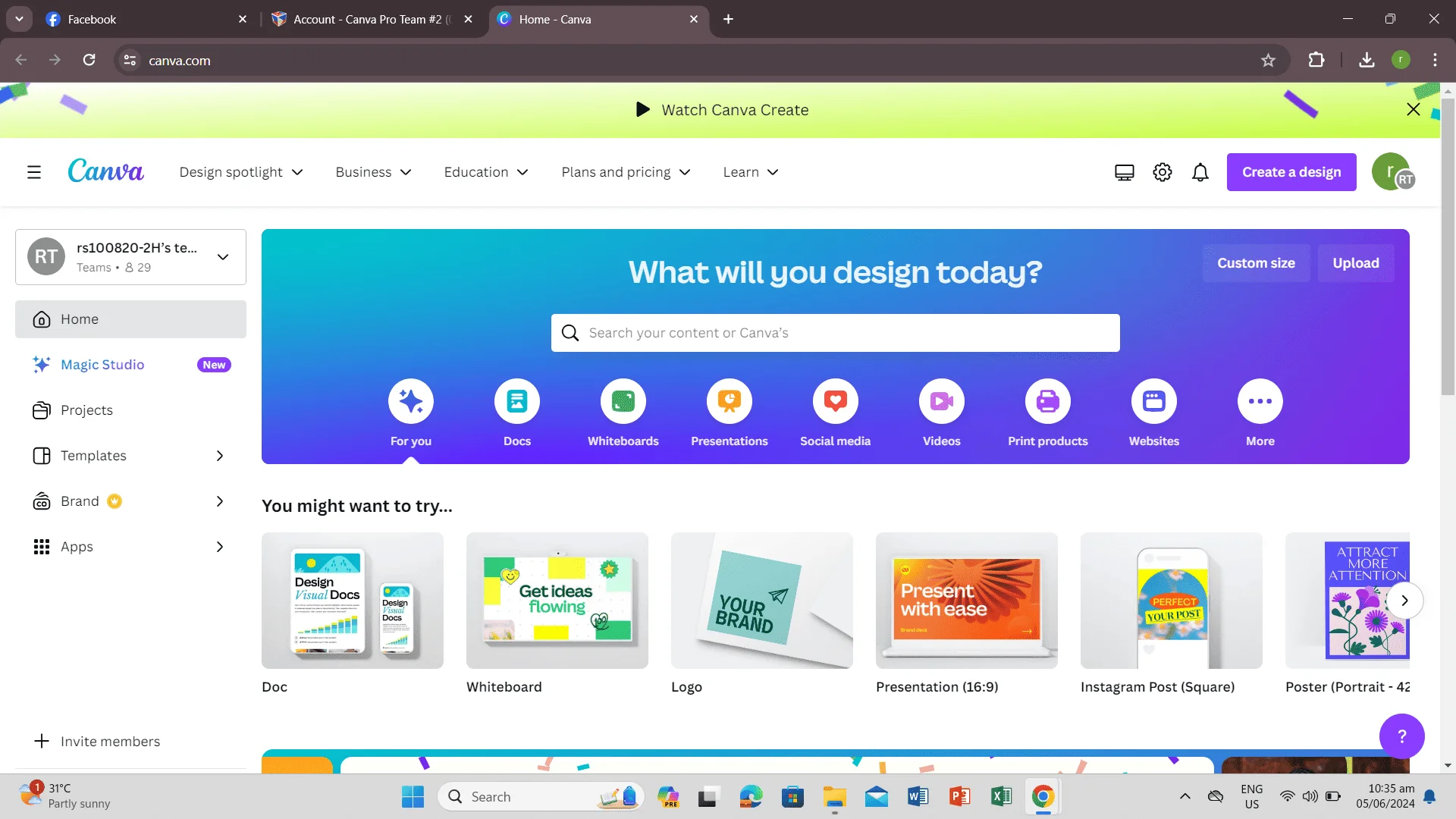Open the Chrome three-dot menu
The height and width of the screenshot is (819, 1456).
pos(1435,60)
